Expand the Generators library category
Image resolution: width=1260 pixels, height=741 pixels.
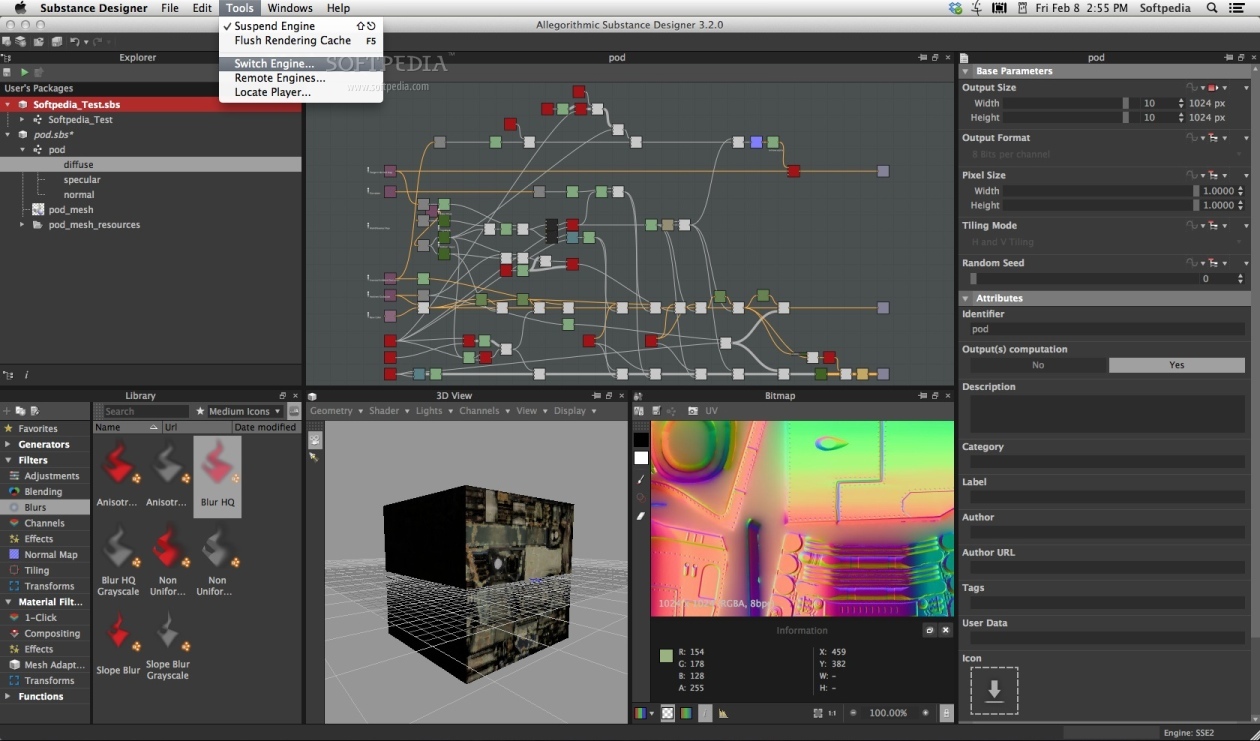point(8,445)
